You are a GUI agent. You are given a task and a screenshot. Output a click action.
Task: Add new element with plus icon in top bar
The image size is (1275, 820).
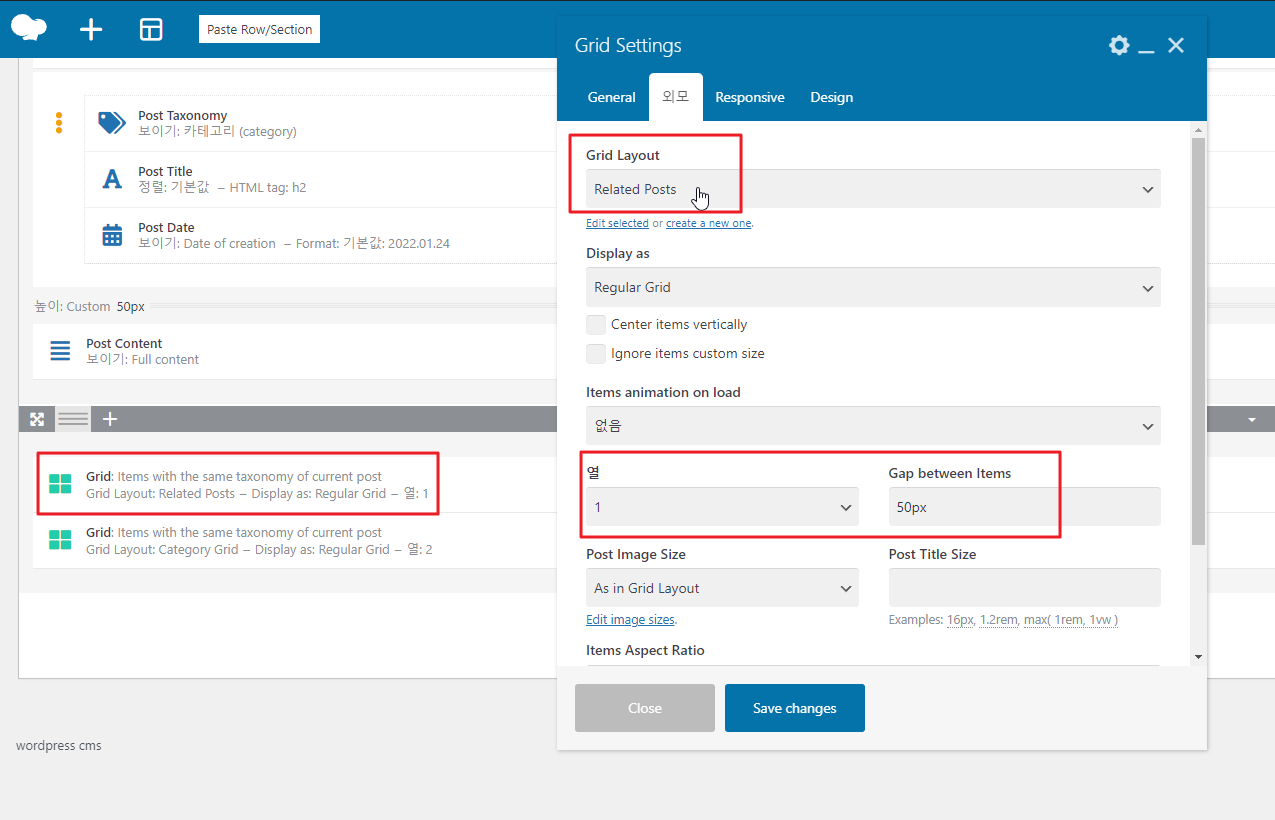91,29
